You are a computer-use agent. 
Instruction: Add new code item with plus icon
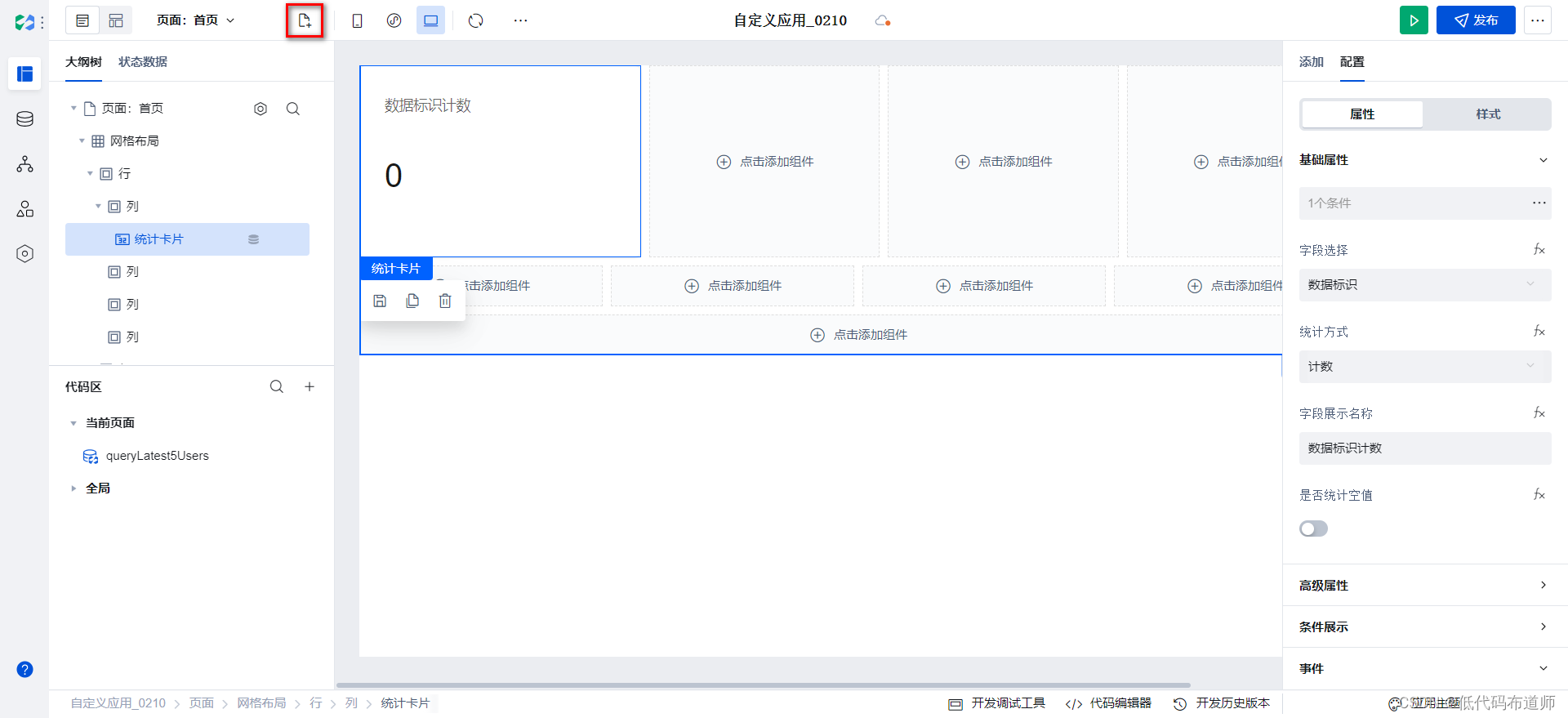310,386
